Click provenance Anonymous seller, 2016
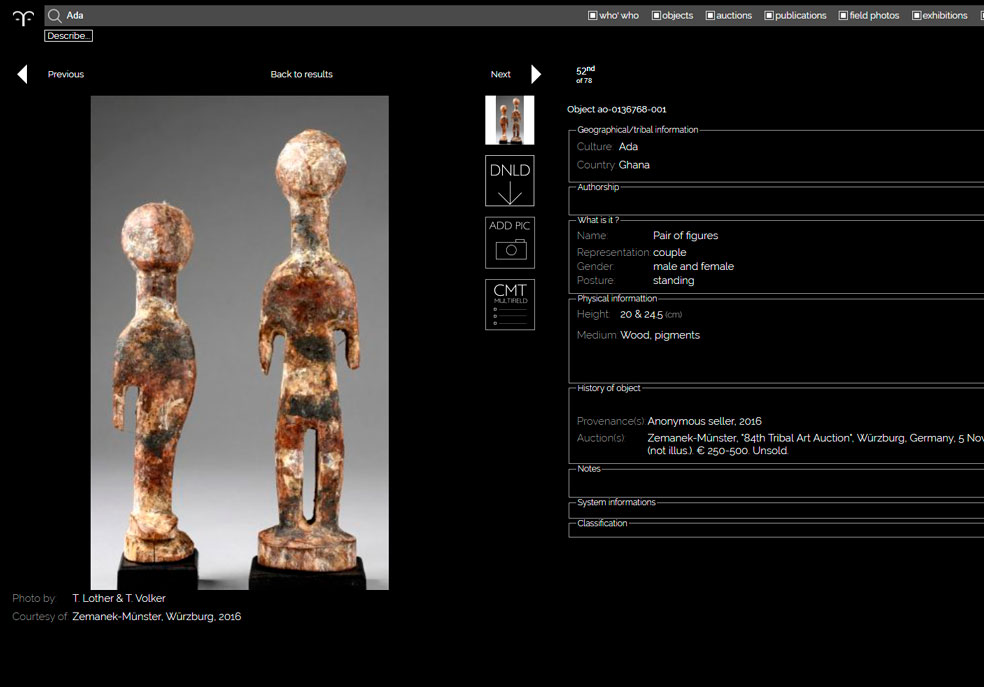The height and width of the screenshot is (687, 984). point(704,422)
